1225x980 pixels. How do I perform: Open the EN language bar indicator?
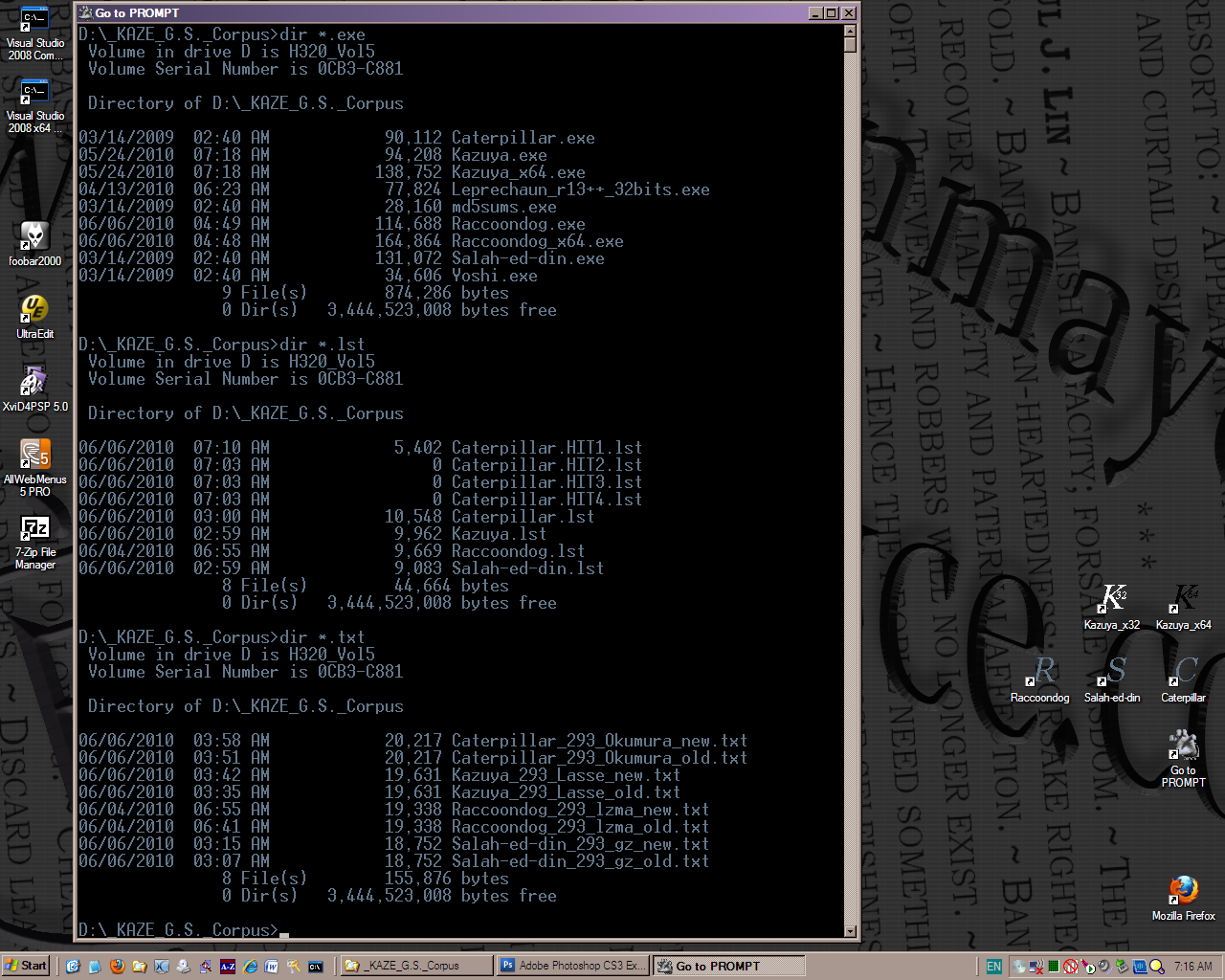click(994, 967)
